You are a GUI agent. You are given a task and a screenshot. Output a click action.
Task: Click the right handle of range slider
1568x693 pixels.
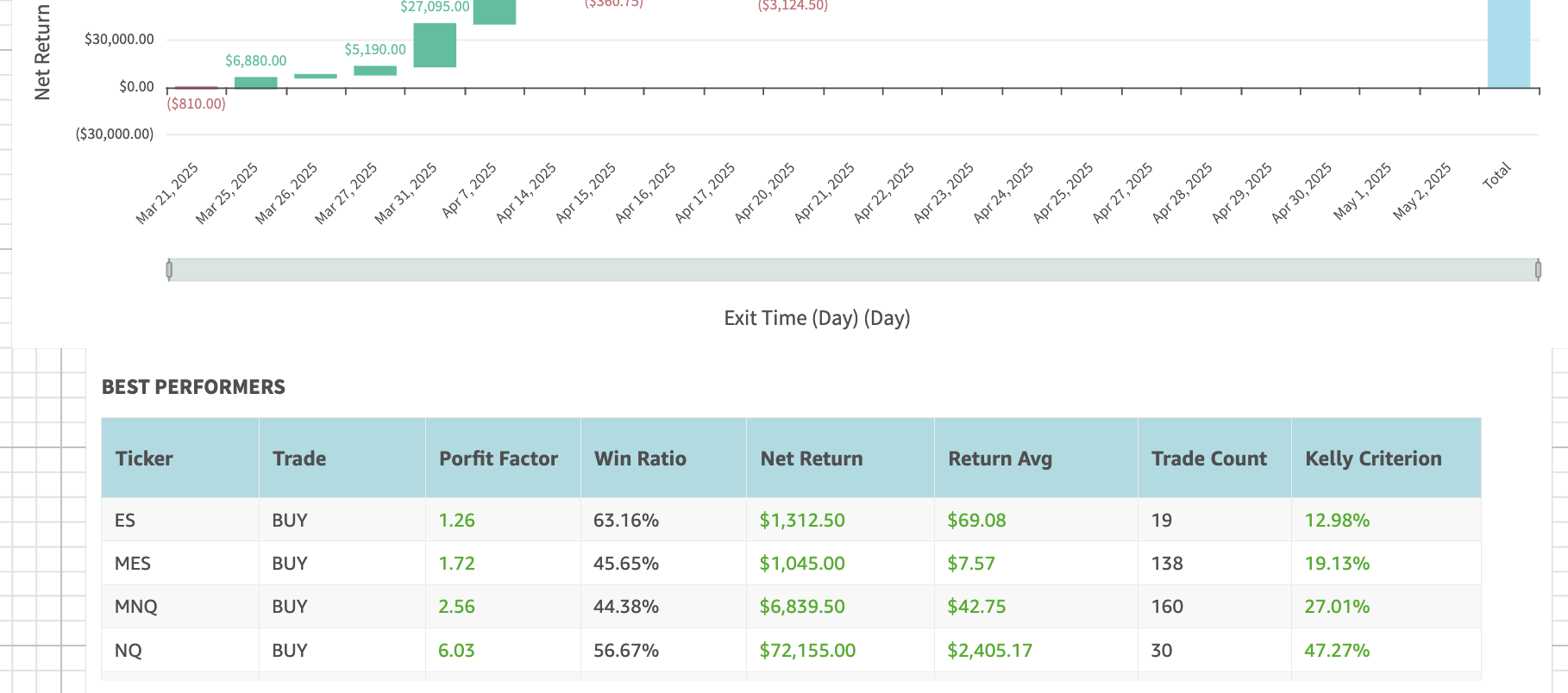pyautogui.click(x=1538, y=270)
